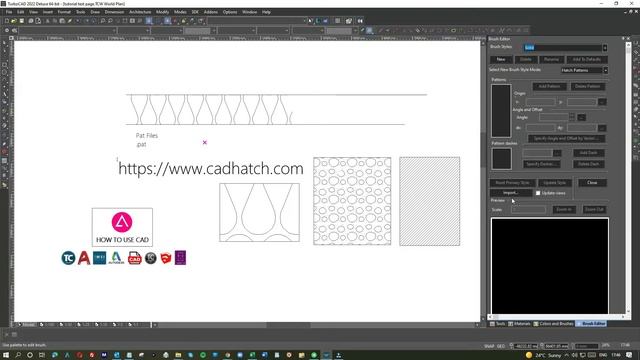The width and height of the screenshot is (640, 360).
Task: Click the Save toolbar icon
Action: click(22, 21)
